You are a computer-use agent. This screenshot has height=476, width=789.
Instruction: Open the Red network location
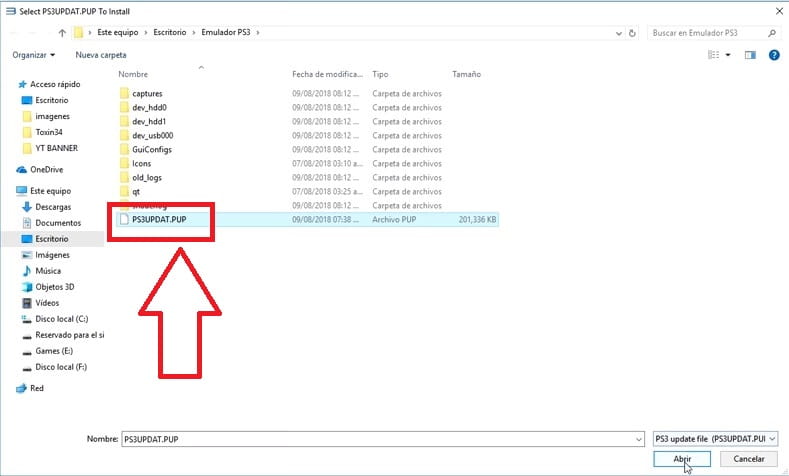(37, 388)
